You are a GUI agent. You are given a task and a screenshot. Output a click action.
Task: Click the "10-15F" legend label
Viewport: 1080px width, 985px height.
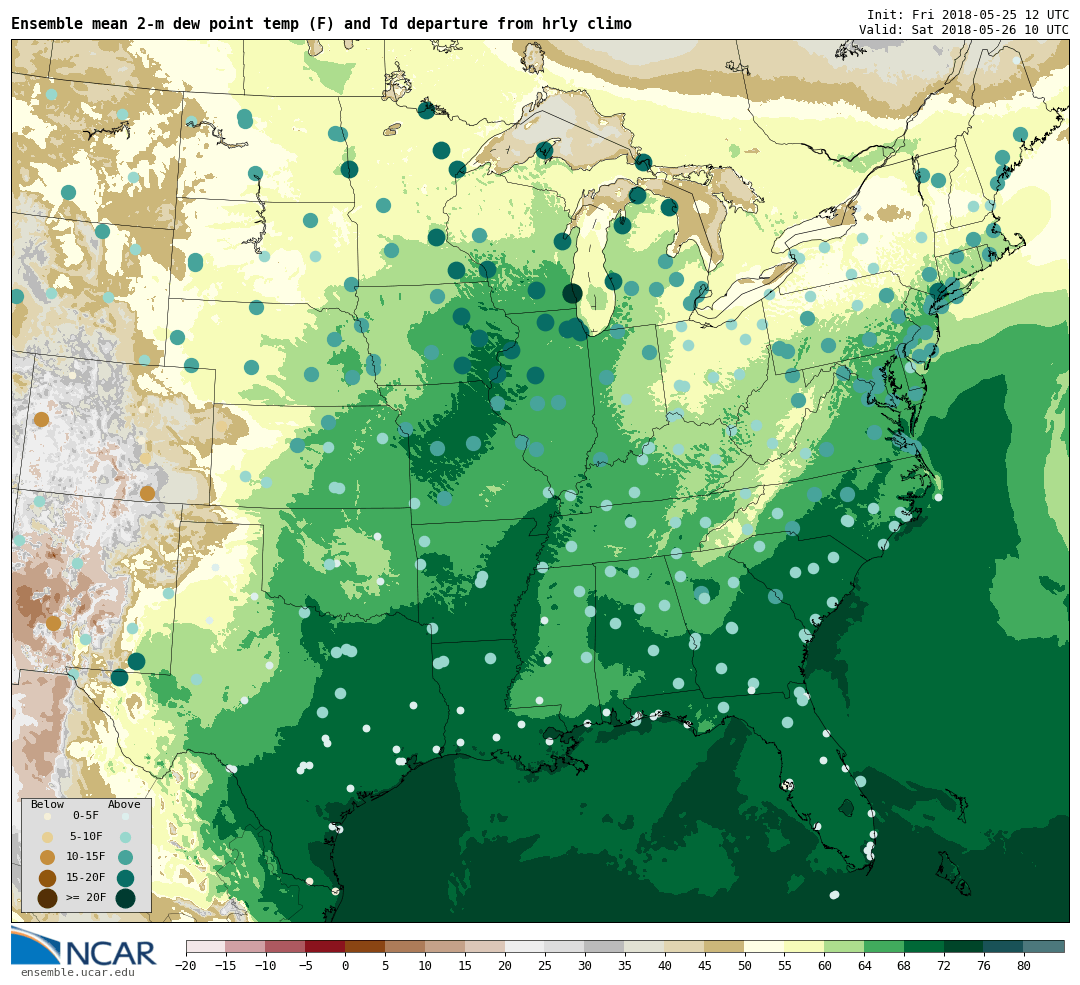coord(86,857)
